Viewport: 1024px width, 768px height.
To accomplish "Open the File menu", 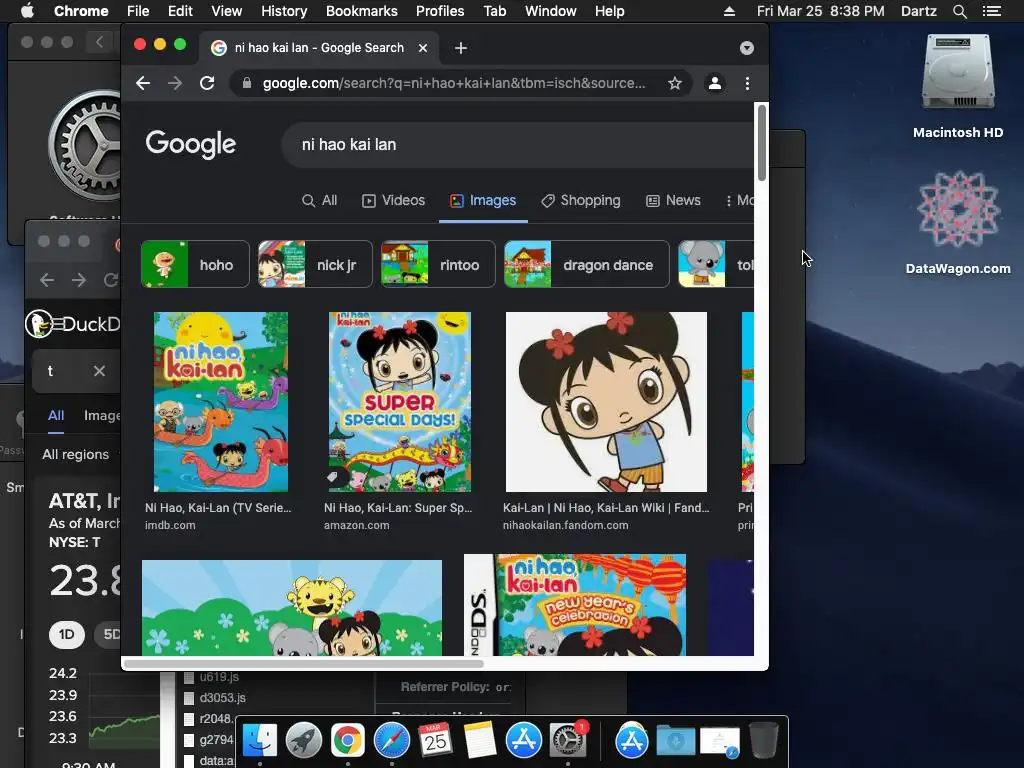I will click(x=138, y=11).
